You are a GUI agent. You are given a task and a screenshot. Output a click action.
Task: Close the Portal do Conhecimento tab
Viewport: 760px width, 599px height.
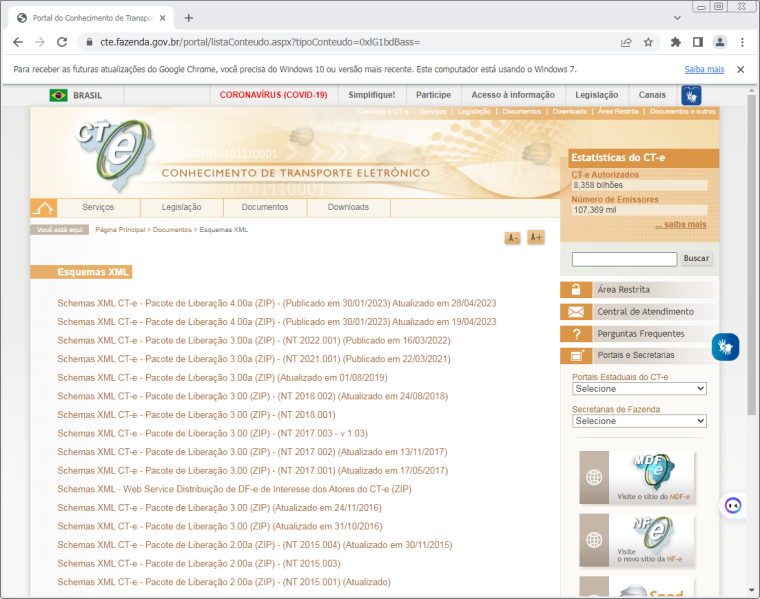tap(162, 18)
